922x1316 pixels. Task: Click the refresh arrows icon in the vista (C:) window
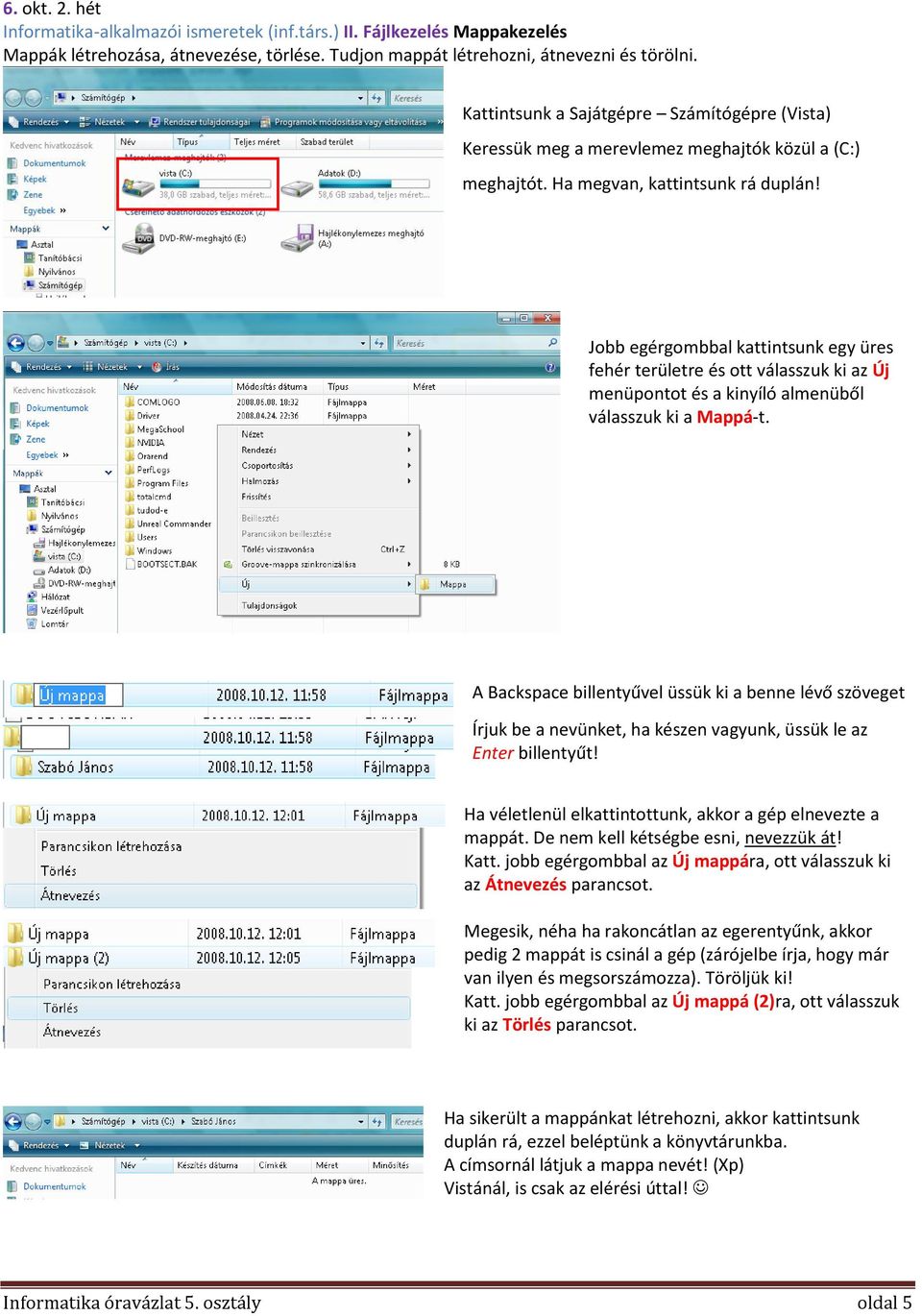378,343
